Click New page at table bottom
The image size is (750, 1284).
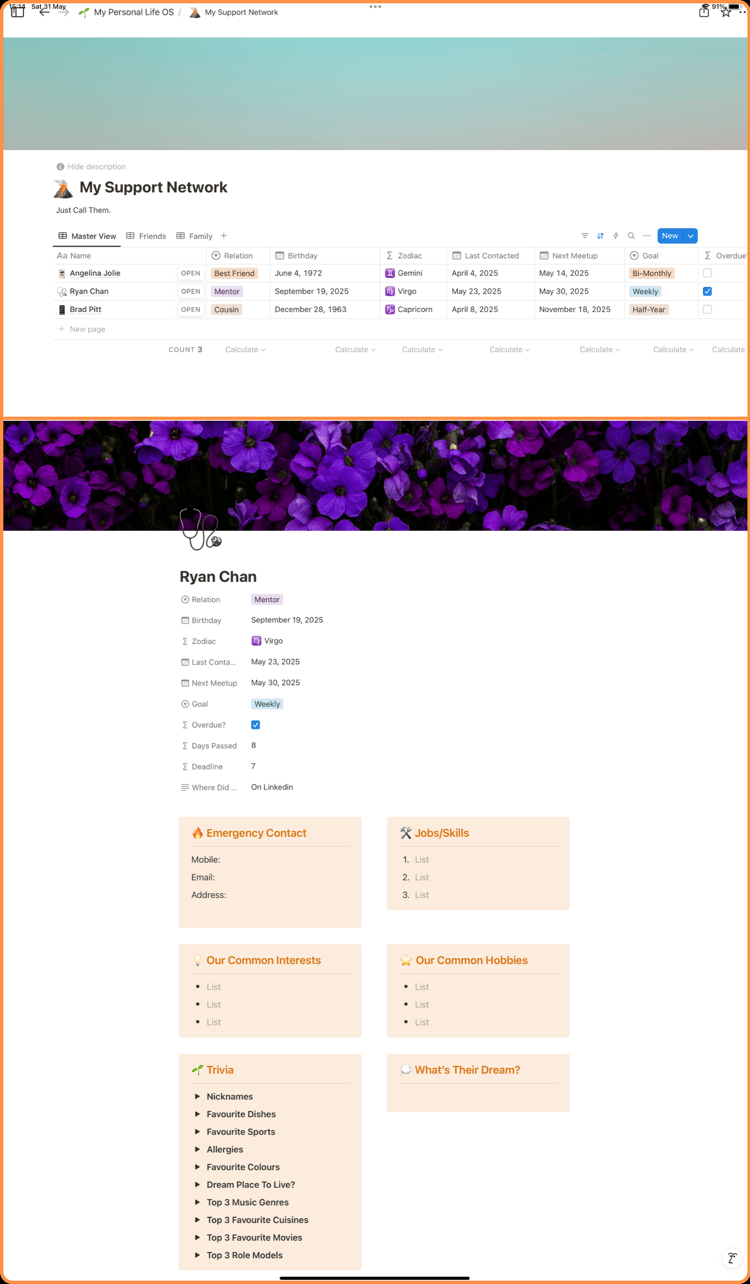[x=82, y=329]
